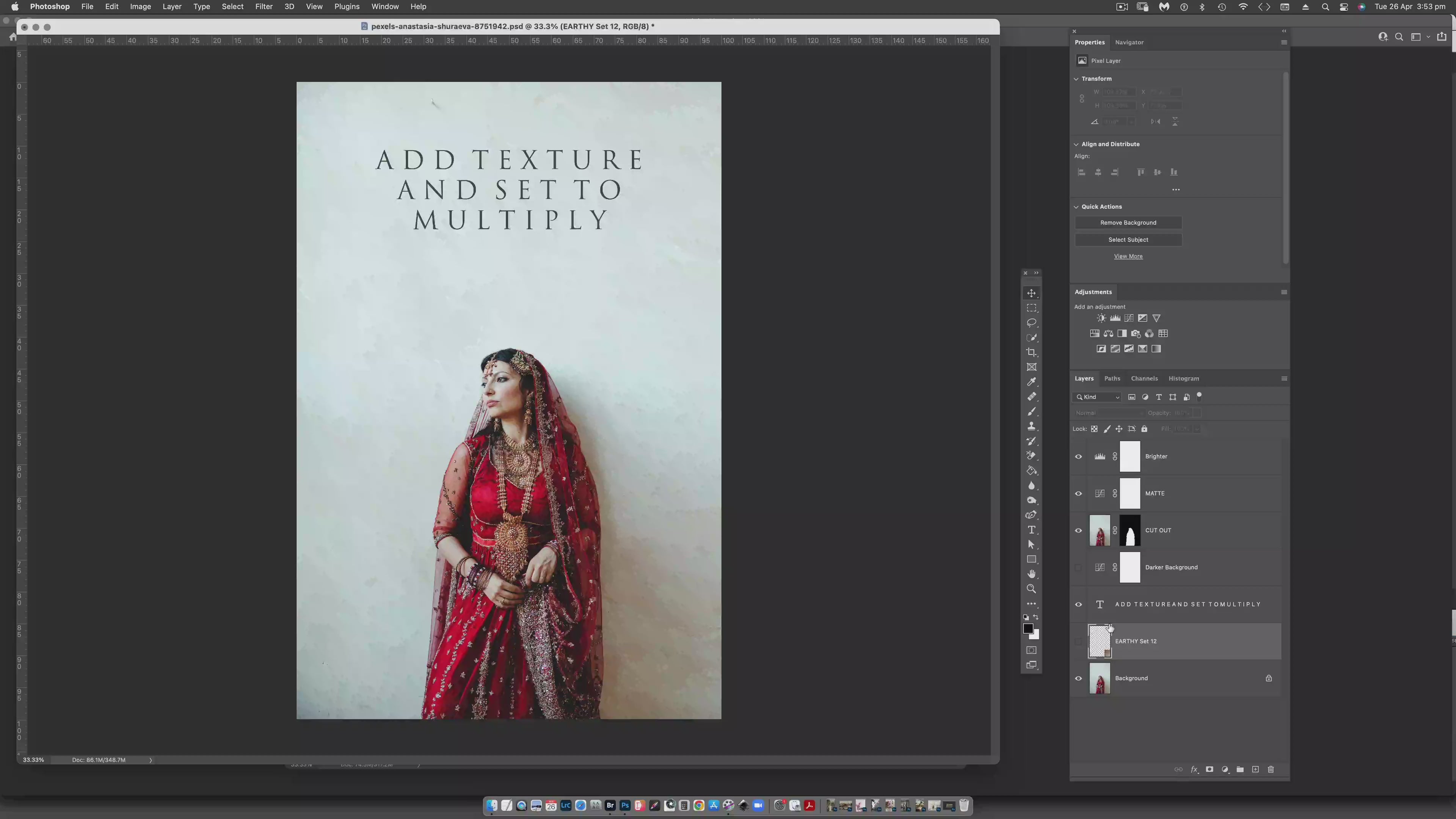This screenshot has width=1456, height=819.
Task: Click the Remove Background button
Action: tap(1128, 223)
